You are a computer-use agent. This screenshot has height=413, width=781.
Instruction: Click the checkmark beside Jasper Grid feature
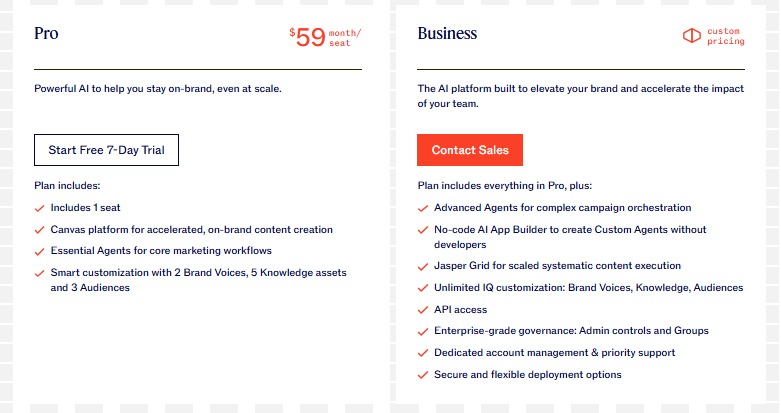pyautogui.click(x=423, y=267)
